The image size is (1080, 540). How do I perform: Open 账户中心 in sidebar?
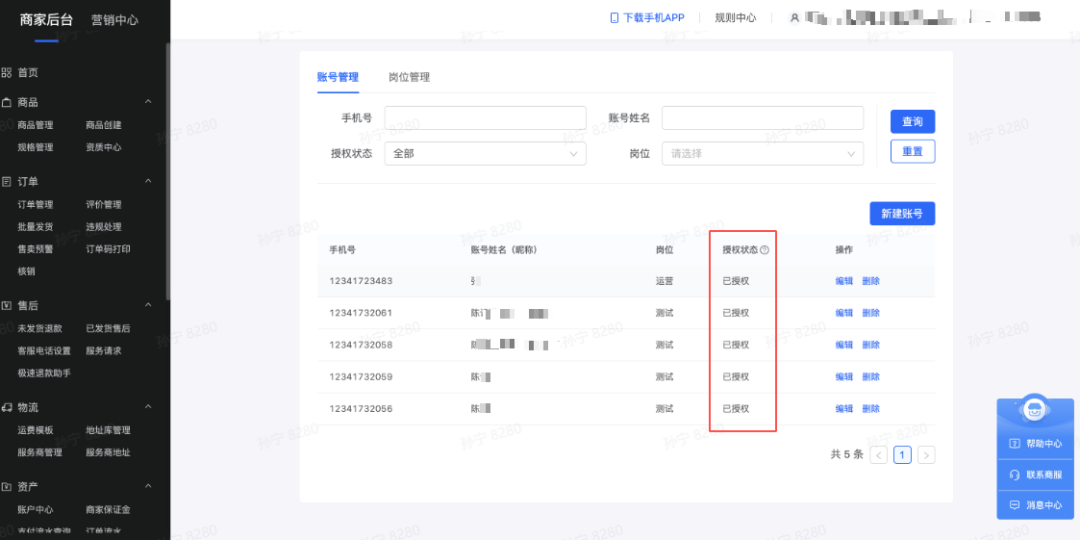[x=35, y=510]
